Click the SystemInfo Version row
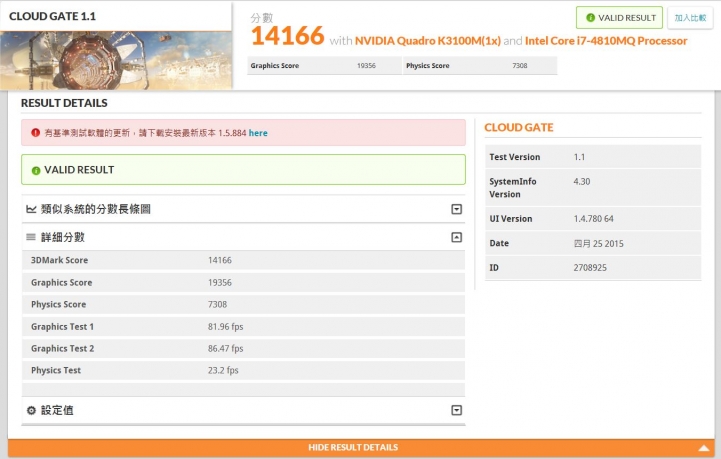 click(x=593, y=188)
